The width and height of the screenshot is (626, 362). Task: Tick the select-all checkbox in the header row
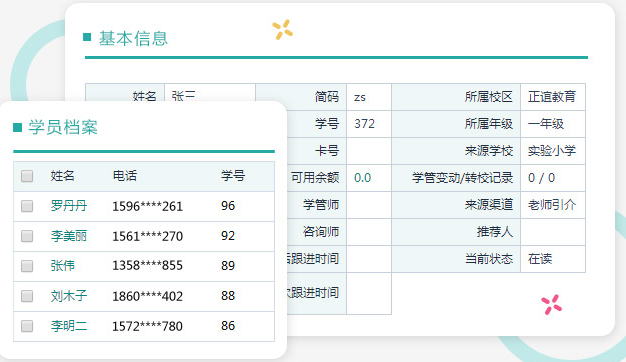point(27,176)
